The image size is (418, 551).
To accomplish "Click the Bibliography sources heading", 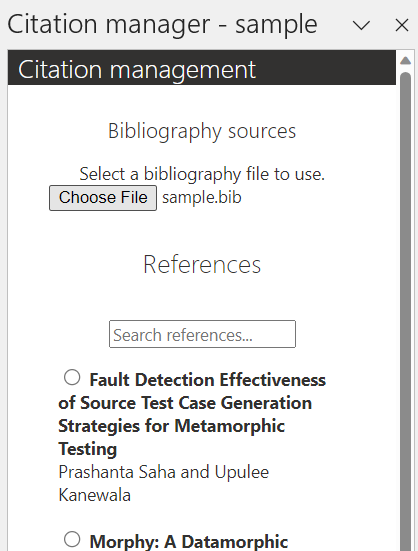I will pyautogui.click(x=202, y=131).
